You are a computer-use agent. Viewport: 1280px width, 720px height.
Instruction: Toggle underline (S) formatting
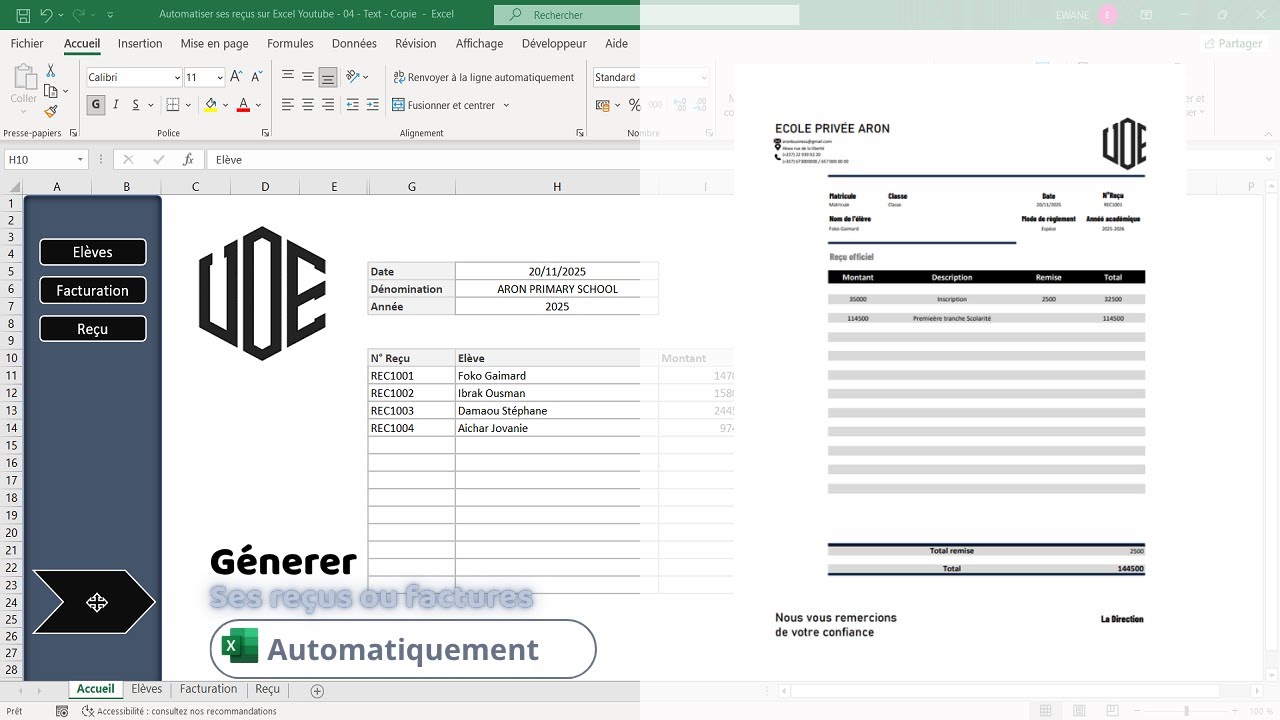(x=136, y=105)
